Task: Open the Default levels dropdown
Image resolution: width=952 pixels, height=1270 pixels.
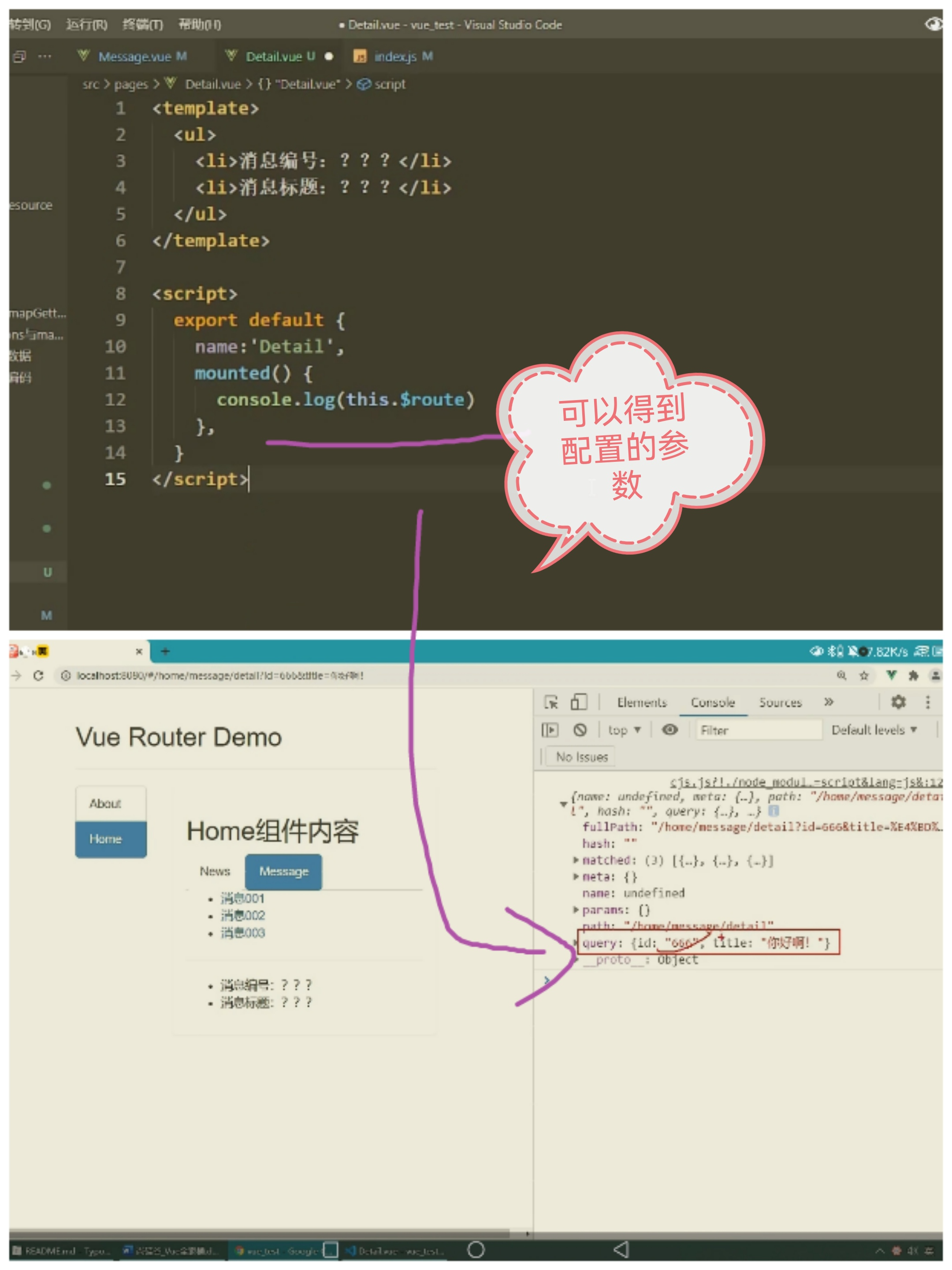Action: pos(874,730)
